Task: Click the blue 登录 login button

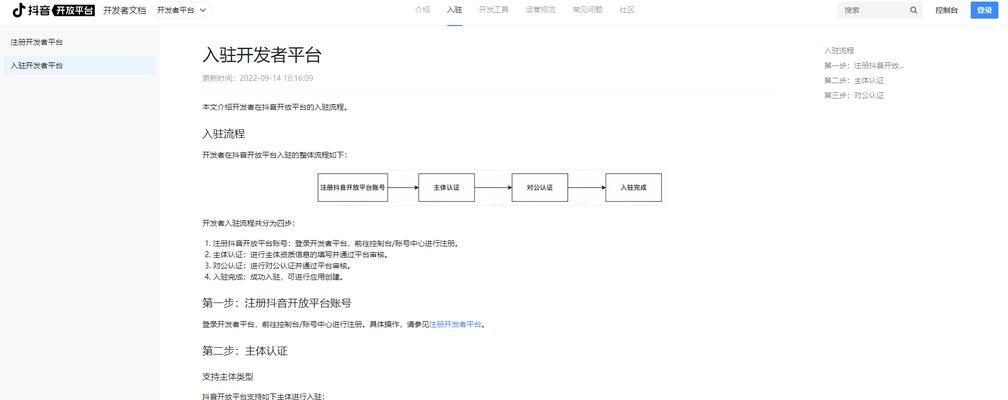Action: [x=984, y=10]
